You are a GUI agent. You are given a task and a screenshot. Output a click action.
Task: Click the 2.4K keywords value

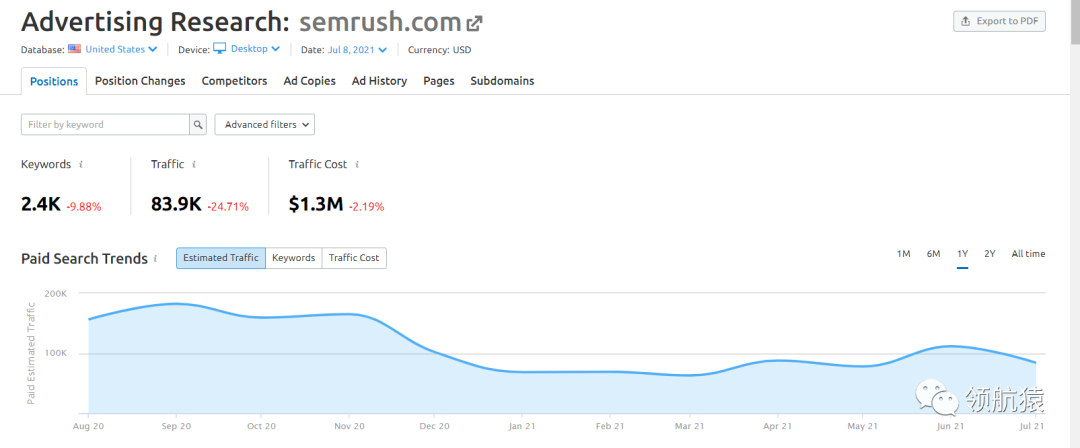[x=41, y=204]
